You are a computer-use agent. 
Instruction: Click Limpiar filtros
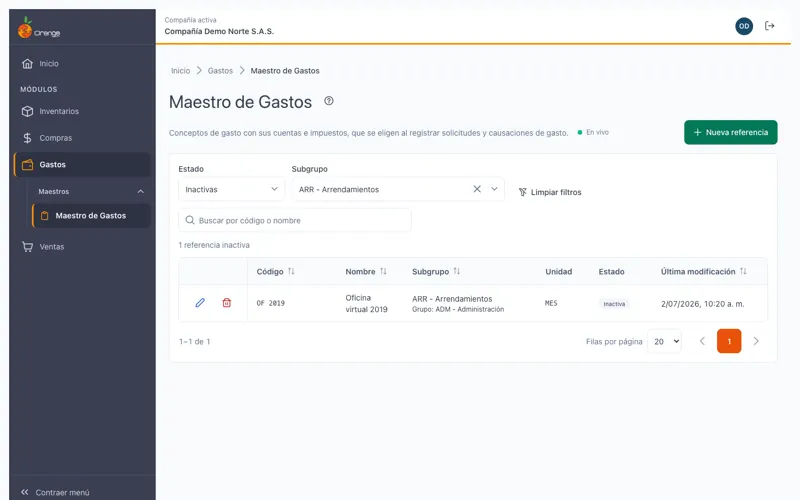pos(550,192)
